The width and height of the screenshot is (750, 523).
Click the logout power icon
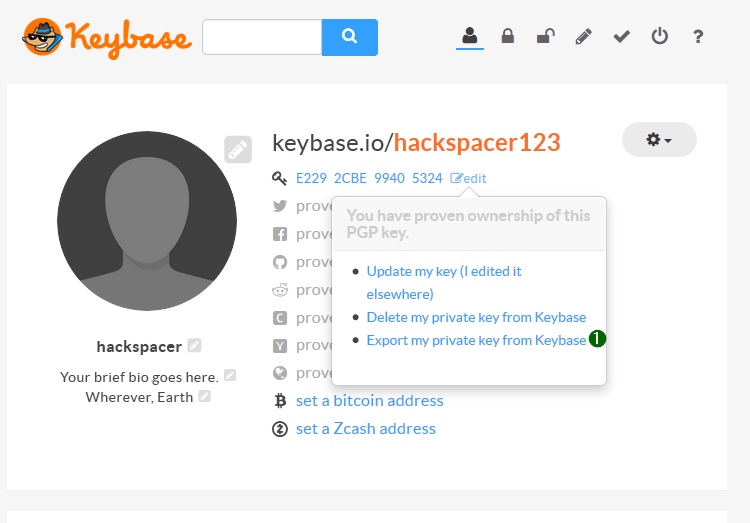coord(660,36)
